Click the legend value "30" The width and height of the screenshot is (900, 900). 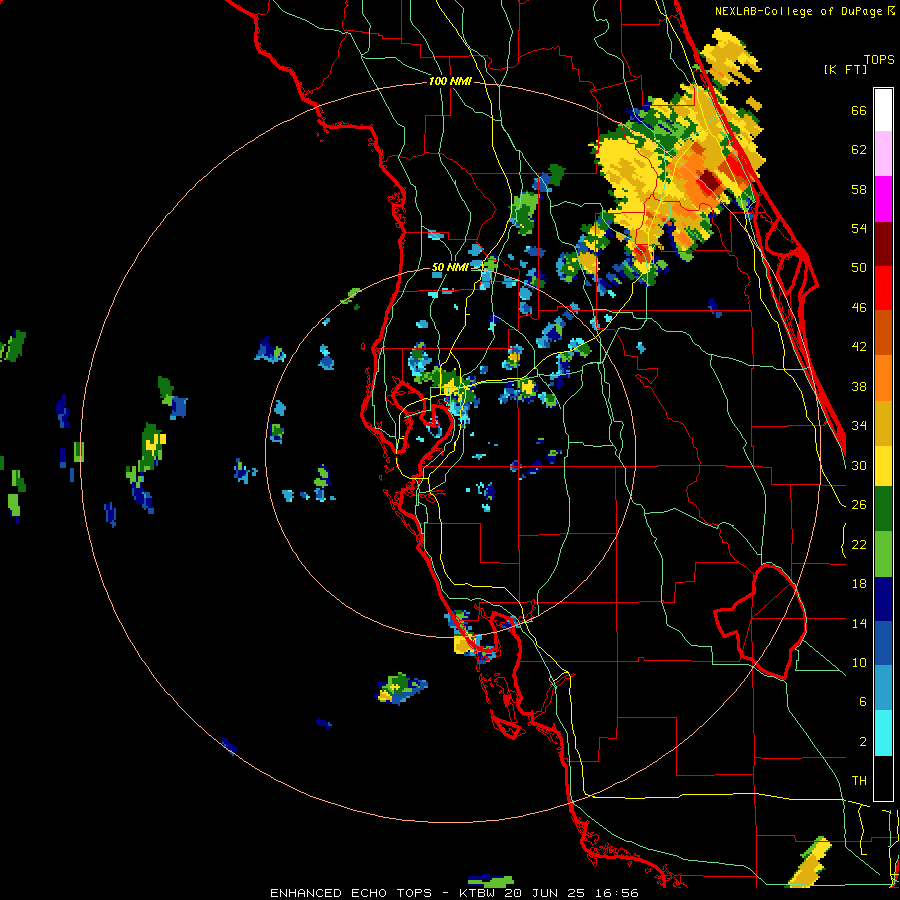[x=859, y=465]
